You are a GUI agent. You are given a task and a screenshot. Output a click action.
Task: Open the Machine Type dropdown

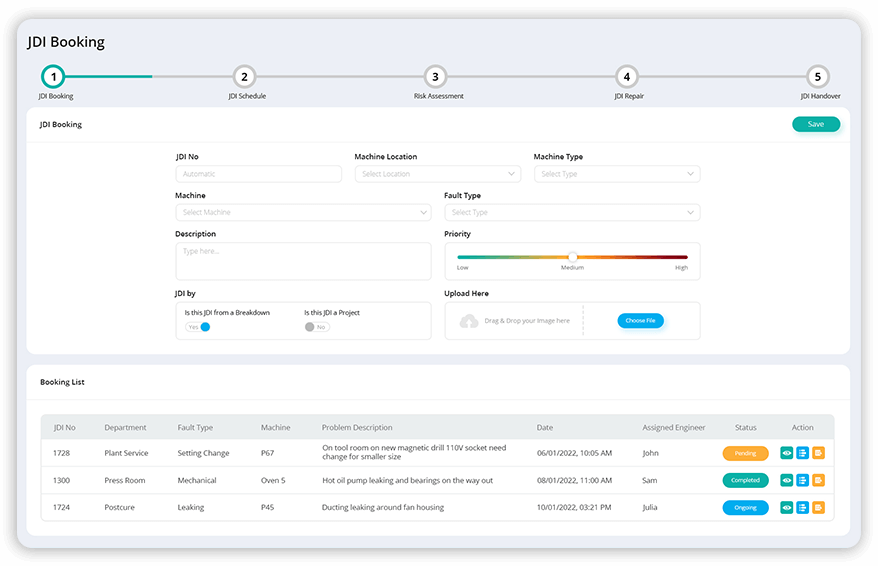point(616,174)
